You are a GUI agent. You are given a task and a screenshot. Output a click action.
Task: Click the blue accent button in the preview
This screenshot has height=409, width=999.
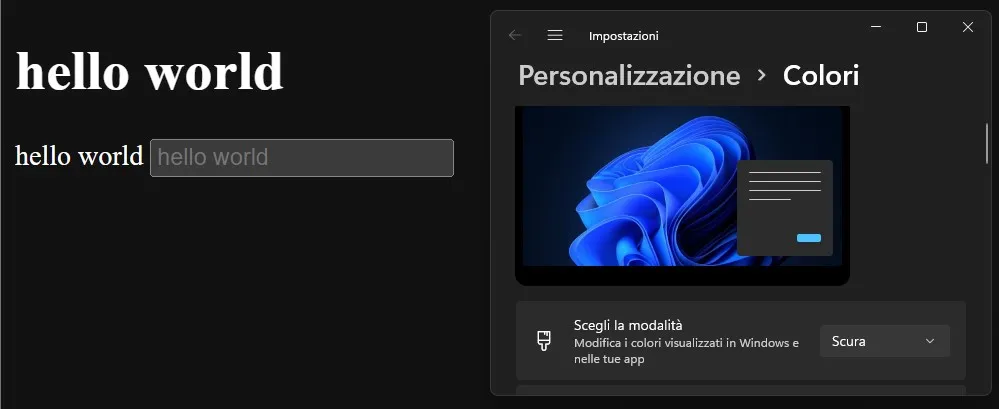(809, 238)
